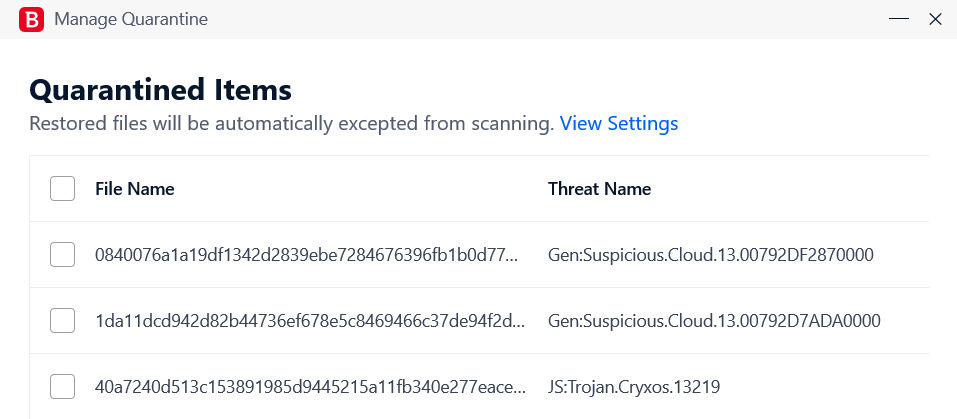This screenshot has height=419, width=957.
Task: Check the box for file 1da11dcd942d82b
Action: [62, 320]
